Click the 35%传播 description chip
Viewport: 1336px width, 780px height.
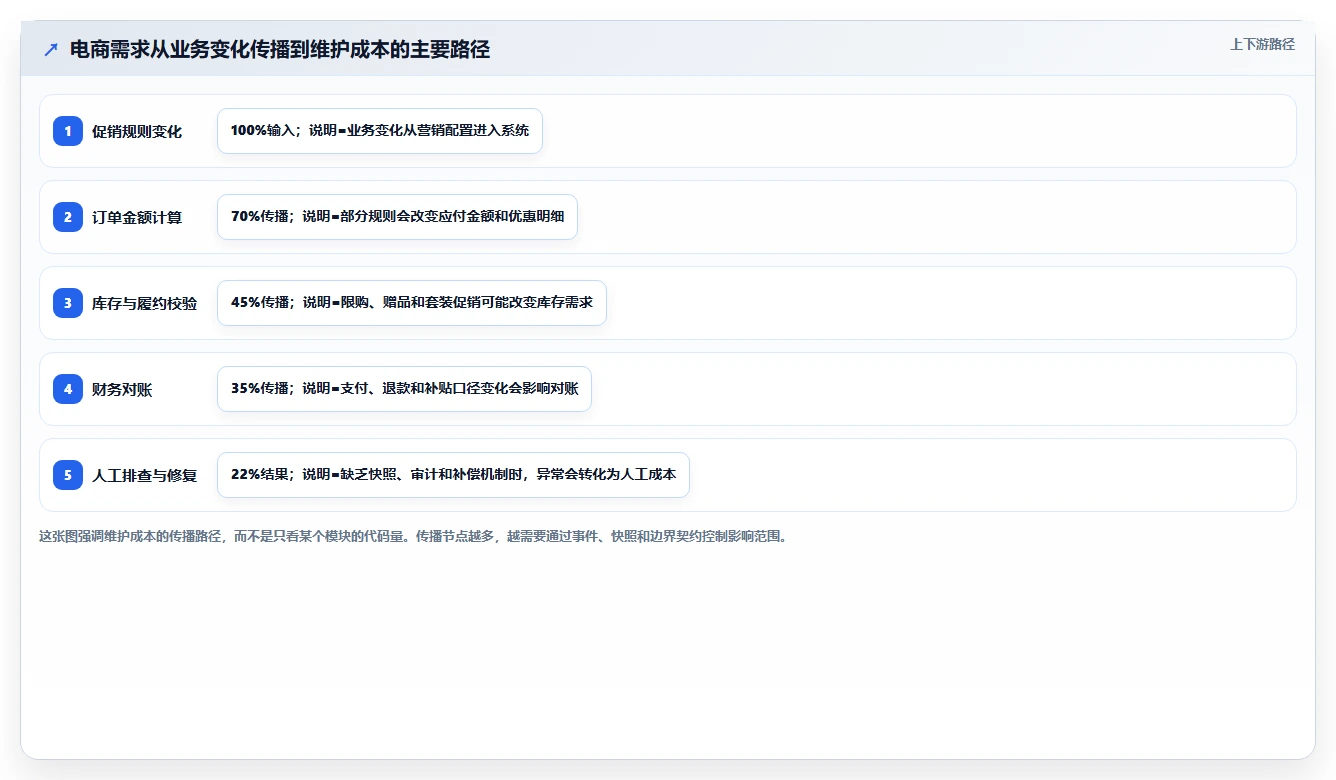pyautogui.click(x=404, y=389)
